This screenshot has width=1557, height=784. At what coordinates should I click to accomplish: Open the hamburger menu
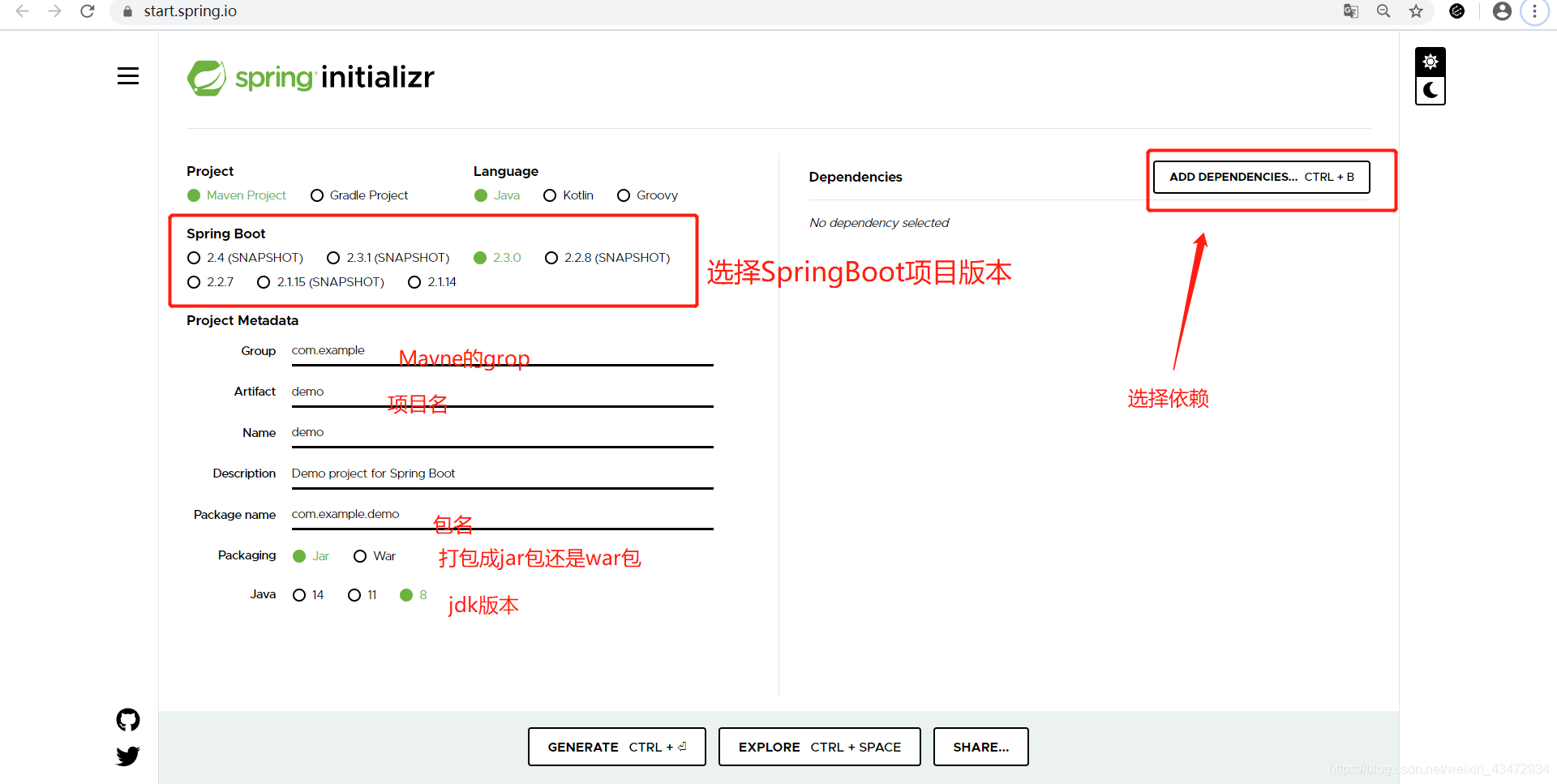[128, 76]
